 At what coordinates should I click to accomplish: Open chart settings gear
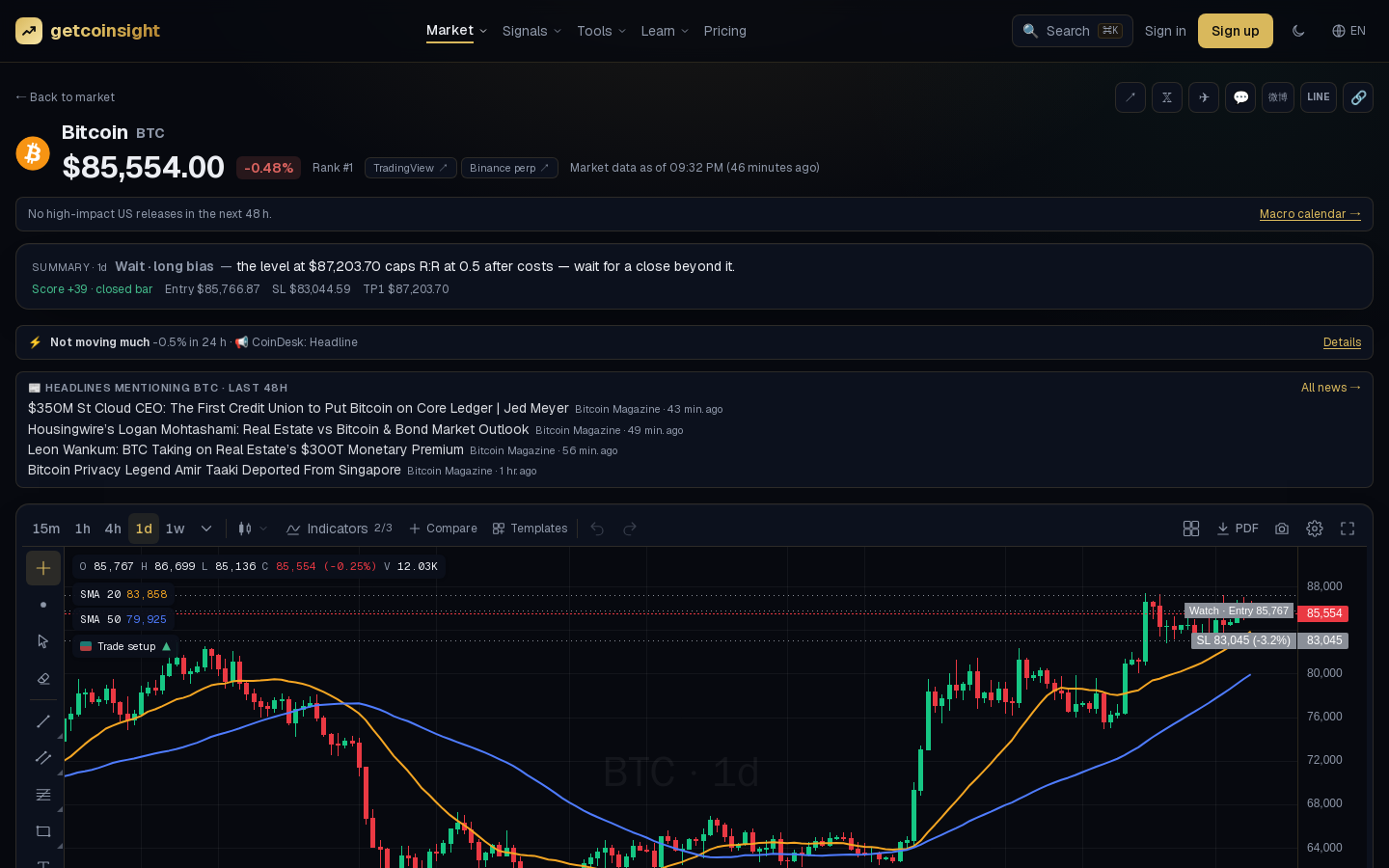(x=1315, y=529)
